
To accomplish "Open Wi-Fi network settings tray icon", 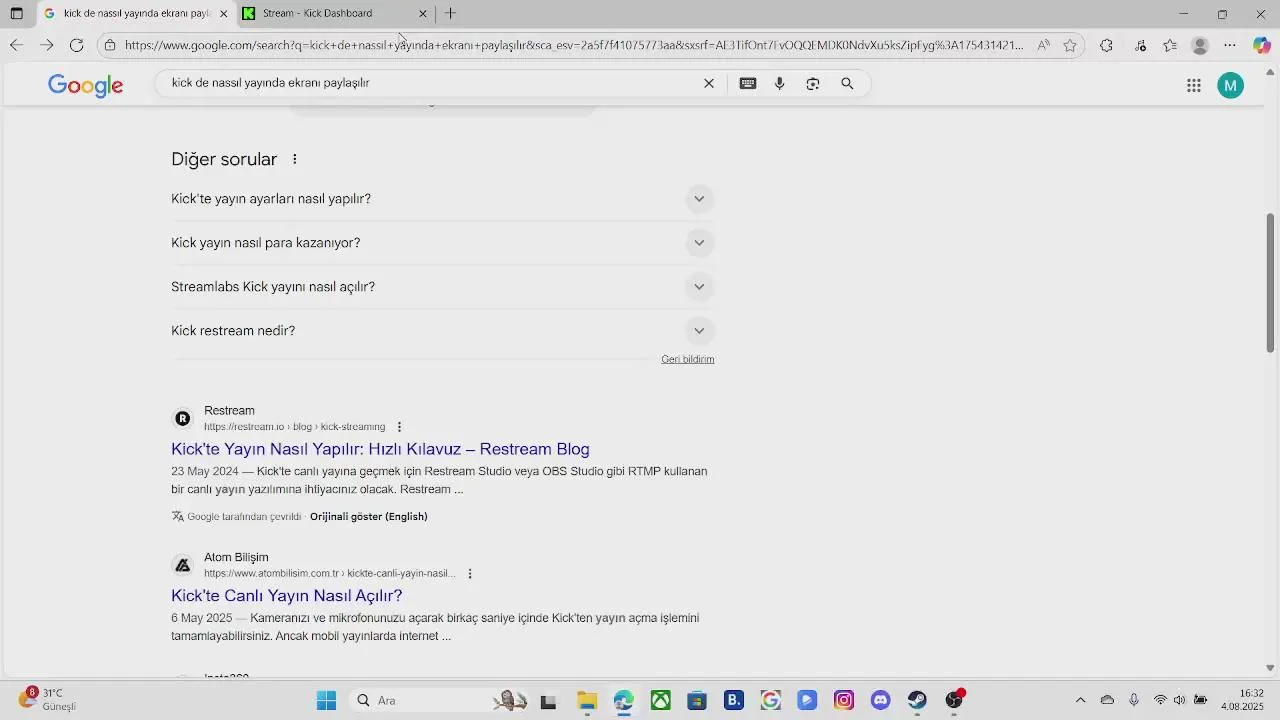I will (1160, 700).
